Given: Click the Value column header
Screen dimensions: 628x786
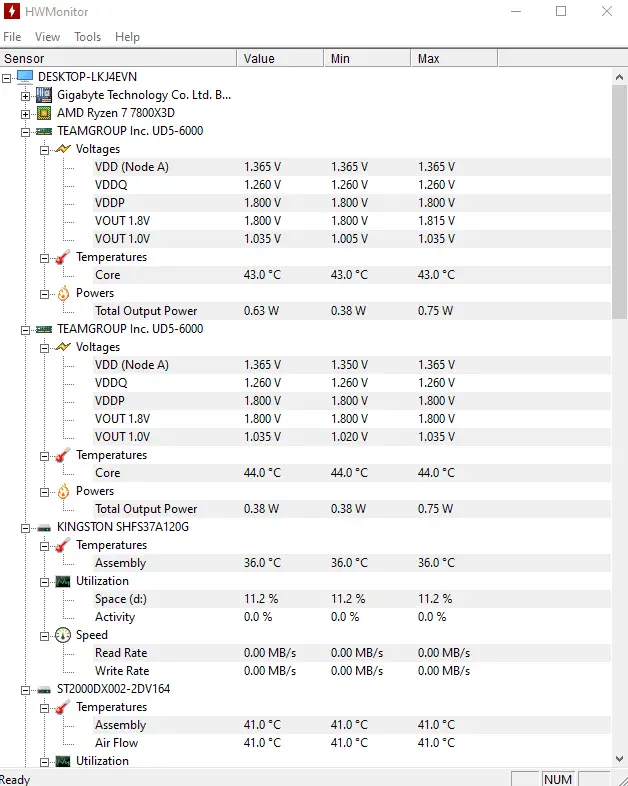Looking at the screenshot, I should coord(280,59).
